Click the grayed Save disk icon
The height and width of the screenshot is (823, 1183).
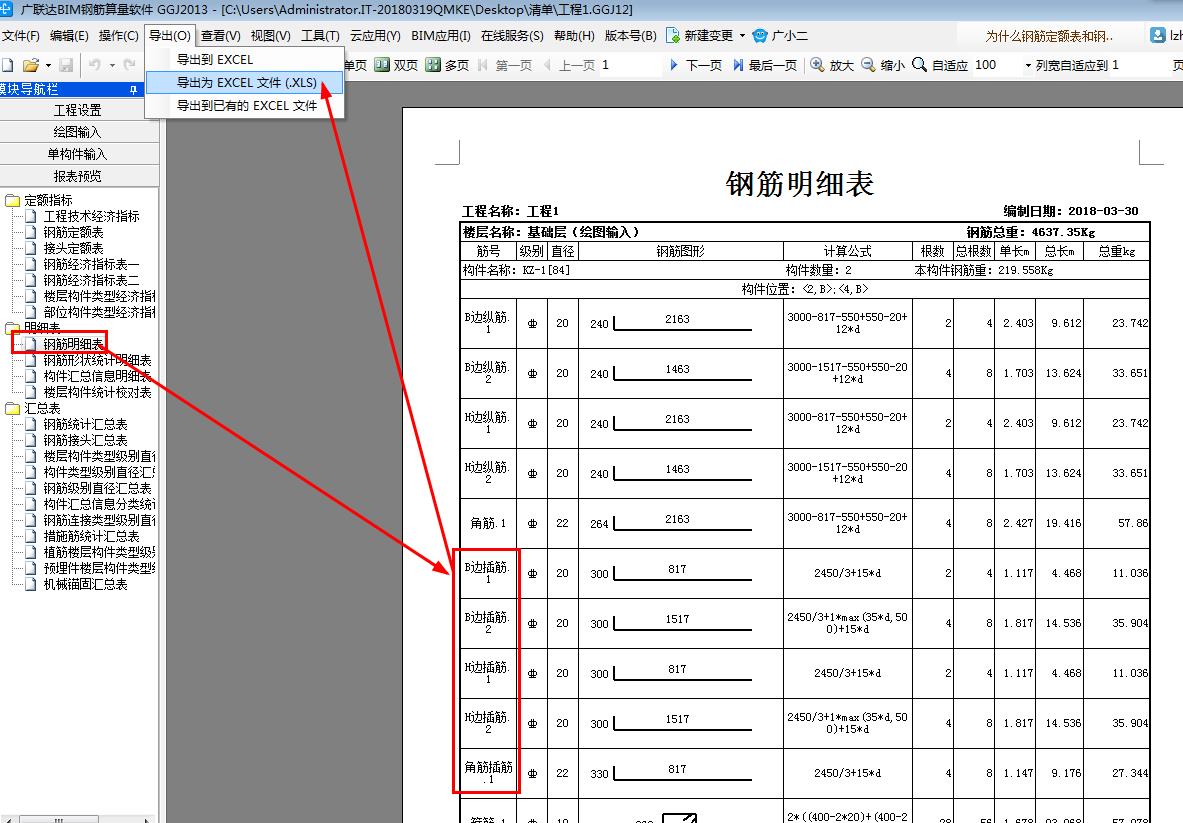click(x=66, y=66)
